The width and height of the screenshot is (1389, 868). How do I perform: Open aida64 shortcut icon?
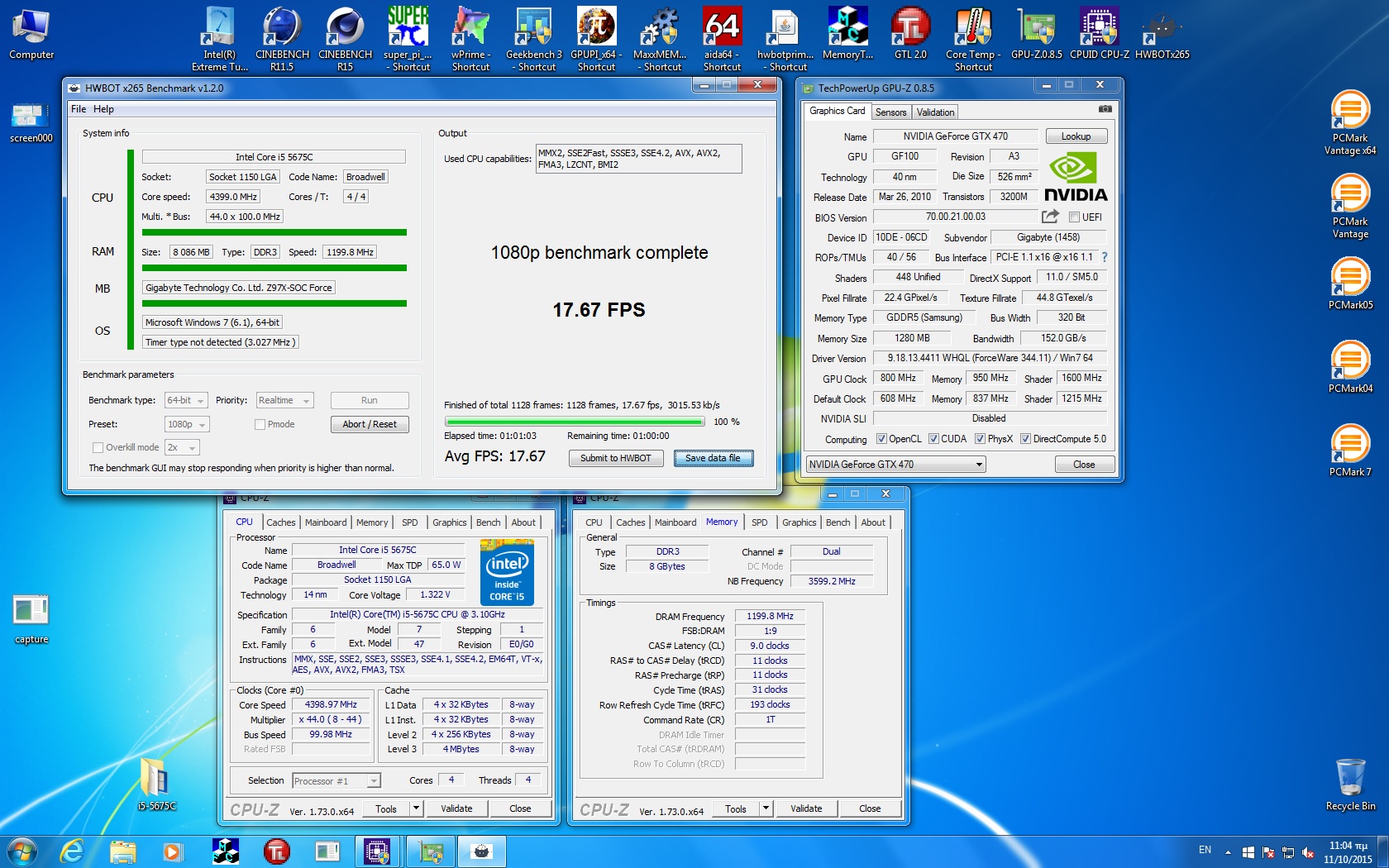[x=722, y=38]
